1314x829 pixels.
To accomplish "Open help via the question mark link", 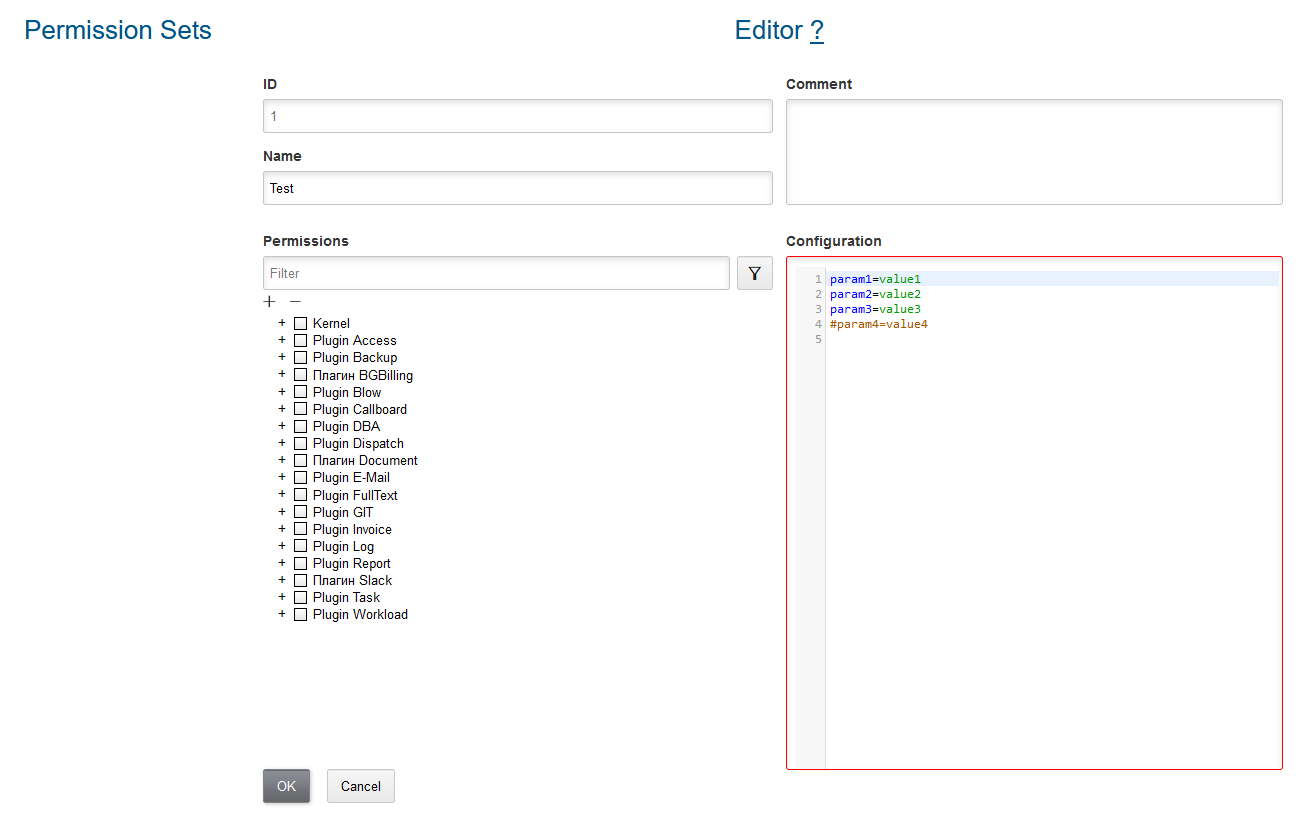I will (817, 30).
